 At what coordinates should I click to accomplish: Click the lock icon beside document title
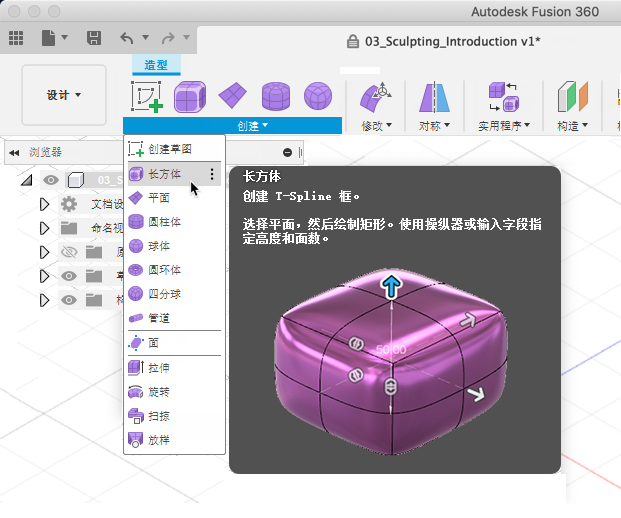coord(352,41)
